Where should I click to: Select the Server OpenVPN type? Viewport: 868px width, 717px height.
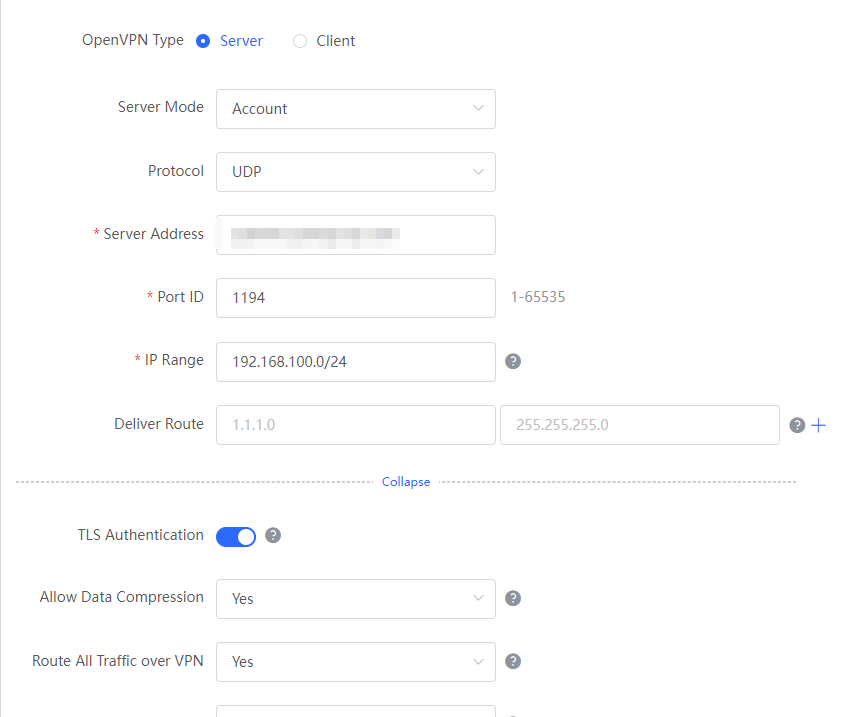click(x=203, y=41)
